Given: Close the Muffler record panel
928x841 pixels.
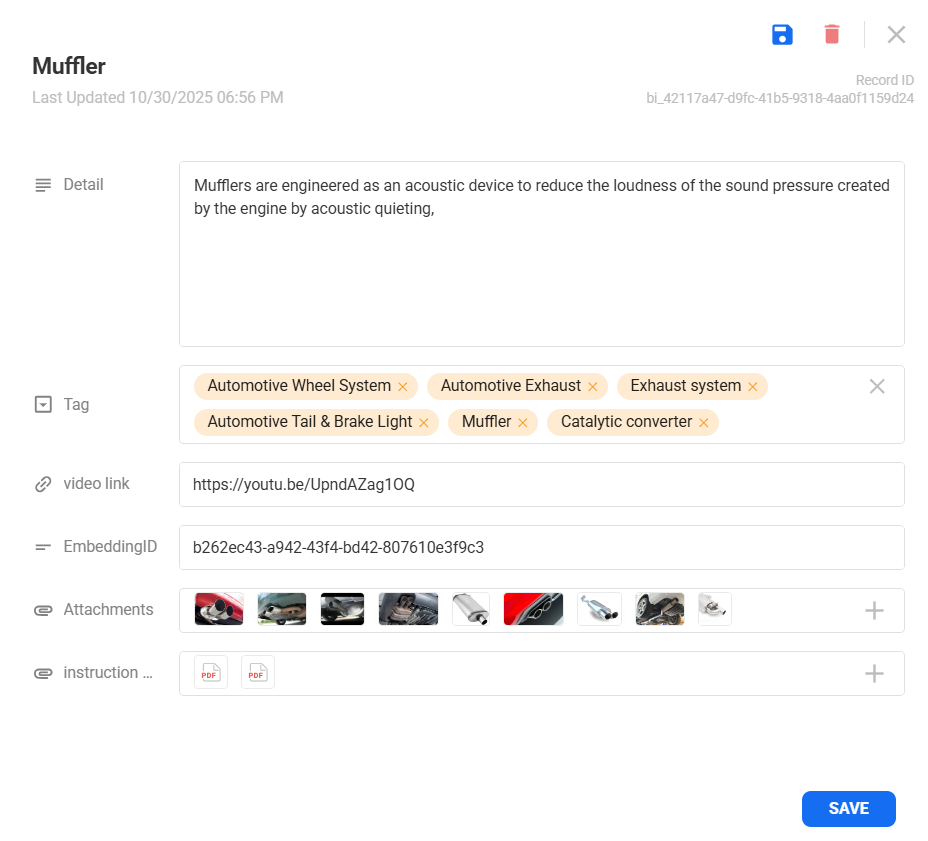Looking at the screenshot, I should click(896, 35).
